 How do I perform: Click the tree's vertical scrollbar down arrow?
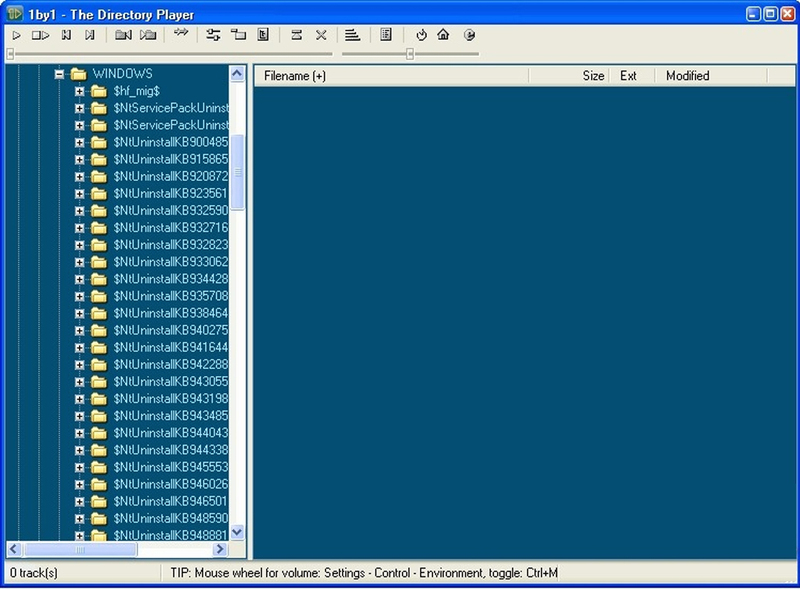pyautogui.click(x=237, y=532)
